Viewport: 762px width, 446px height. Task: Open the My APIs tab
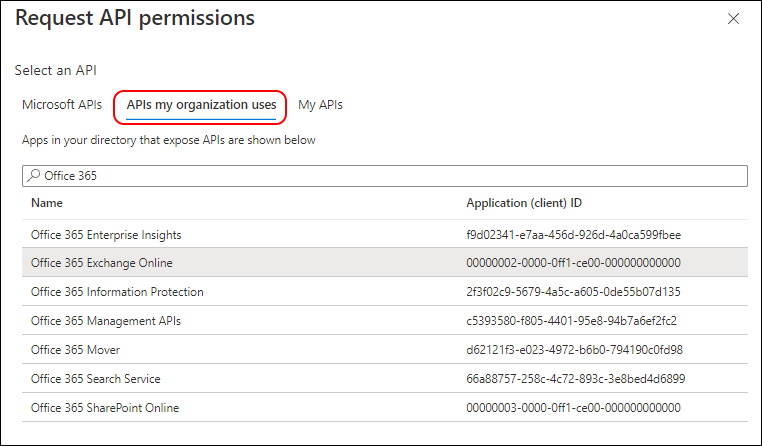[320, 105]
